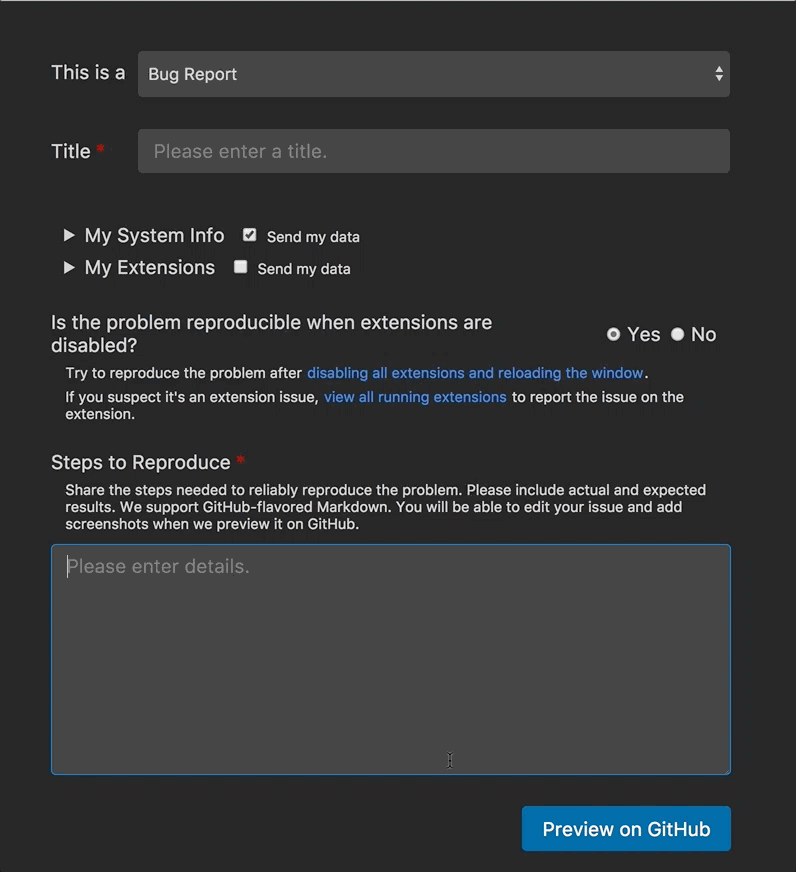Select the No radio button
Screen dimensions: 796x872
(x=677, y=334)
